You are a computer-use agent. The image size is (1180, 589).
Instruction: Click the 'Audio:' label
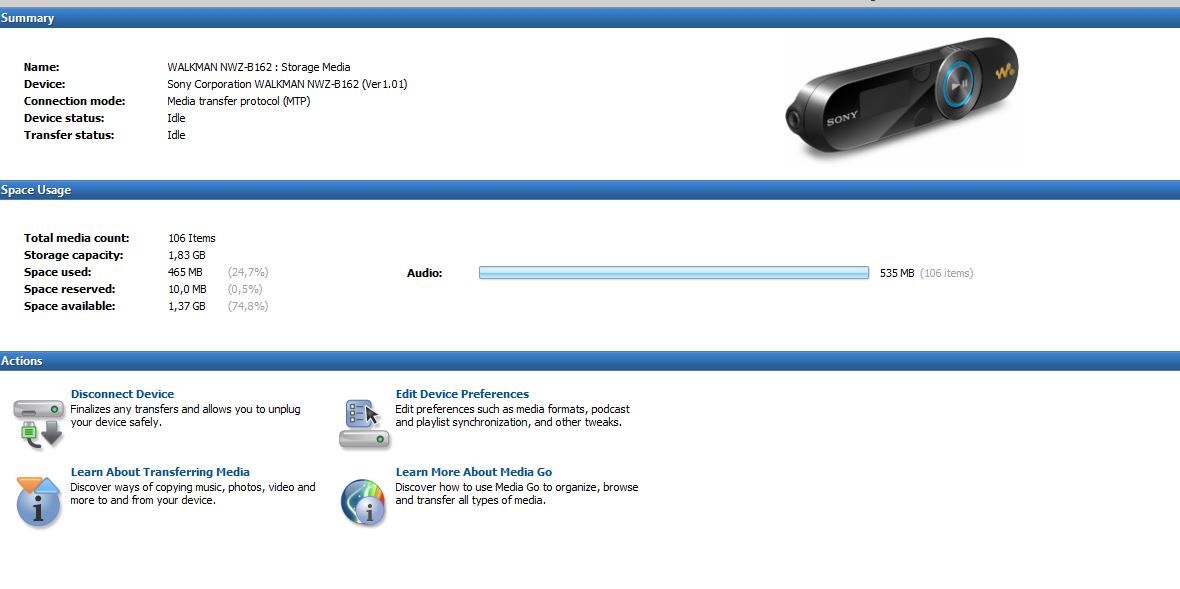(424, 273)
